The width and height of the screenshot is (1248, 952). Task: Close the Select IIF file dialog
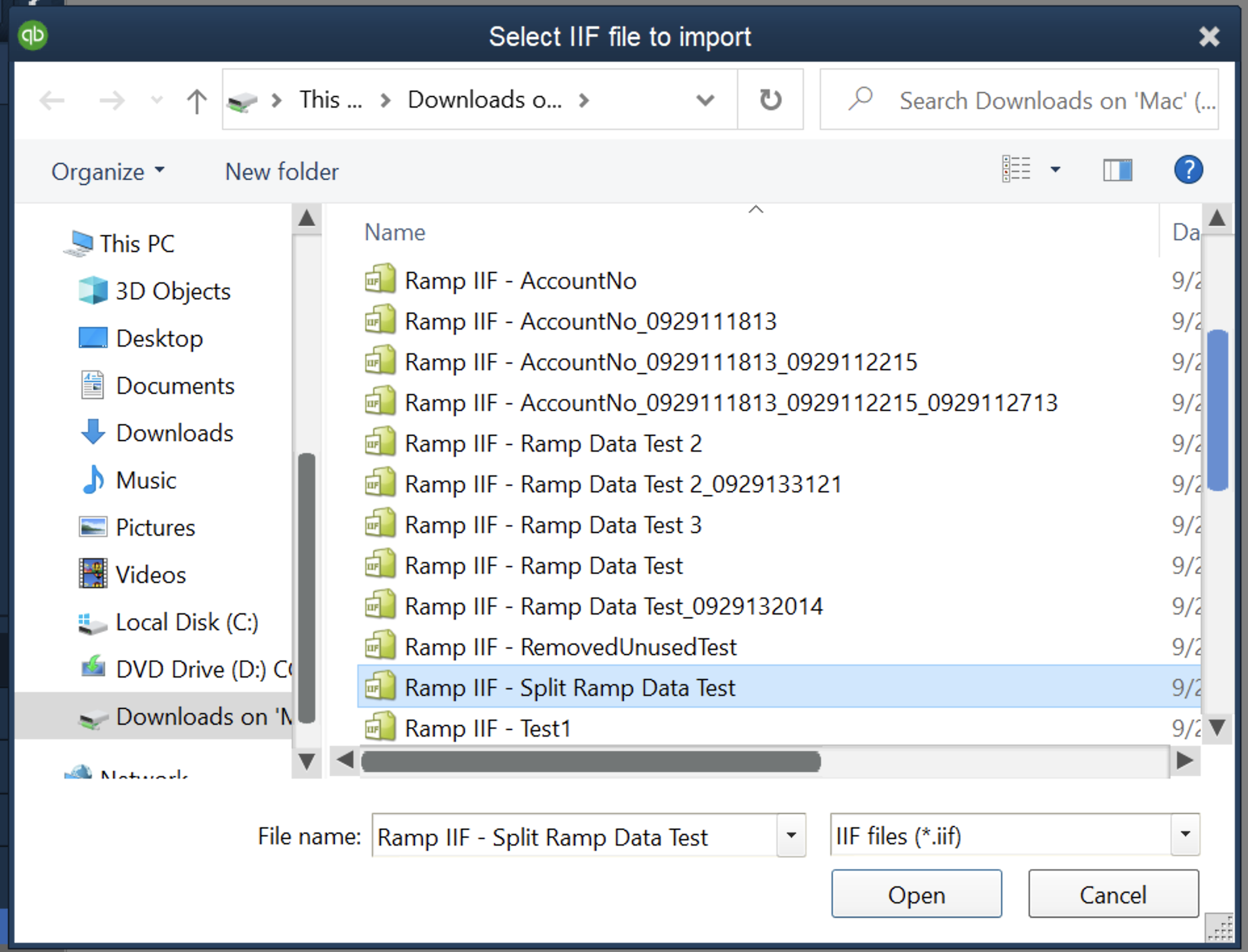coord(1209,37)
